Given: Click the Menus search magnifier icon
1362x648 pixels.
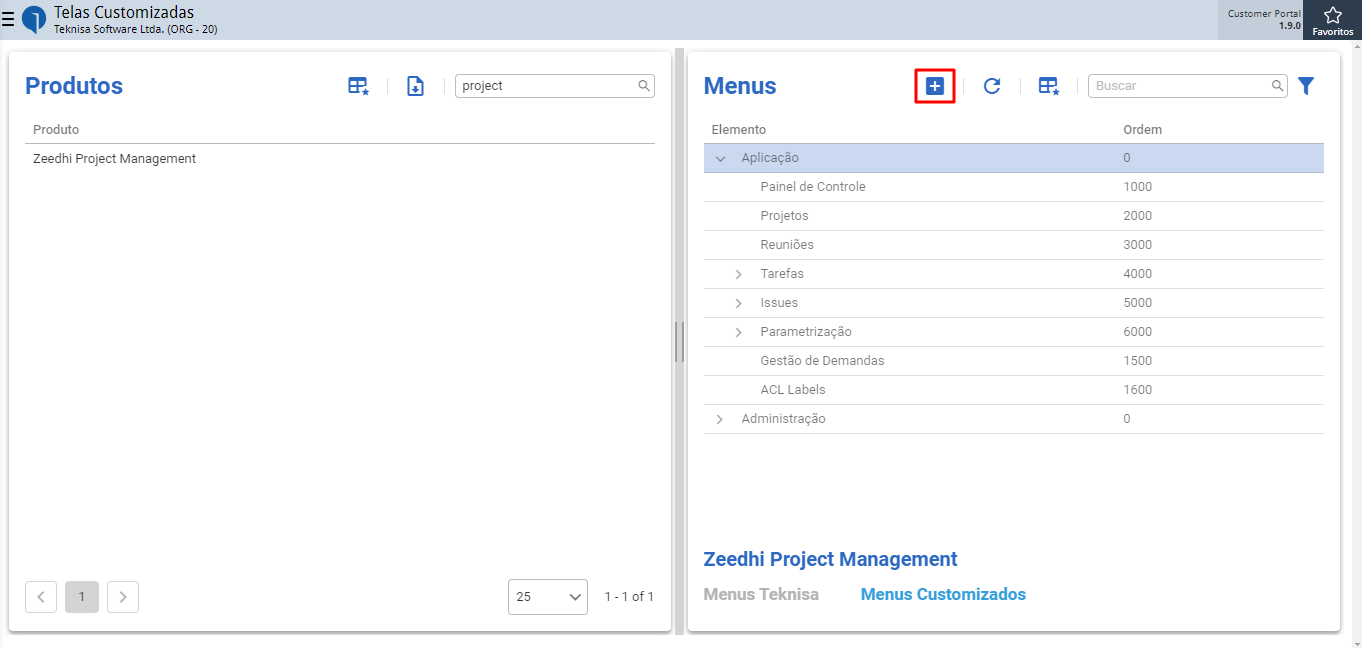Looking at the screenshot, I should click(x=1278, y=86).
